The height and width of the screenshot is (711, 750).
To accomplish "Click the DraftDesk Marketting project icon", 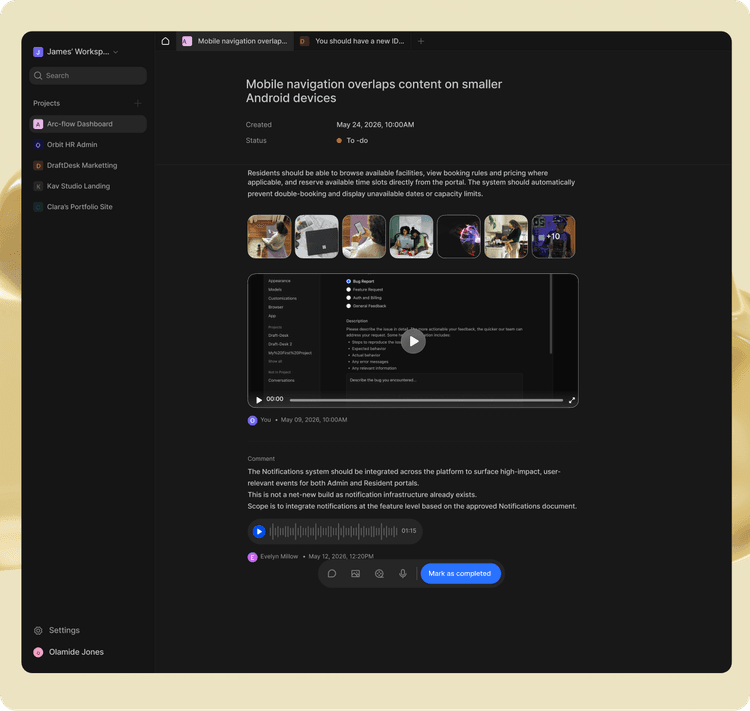I will (38, 166).
